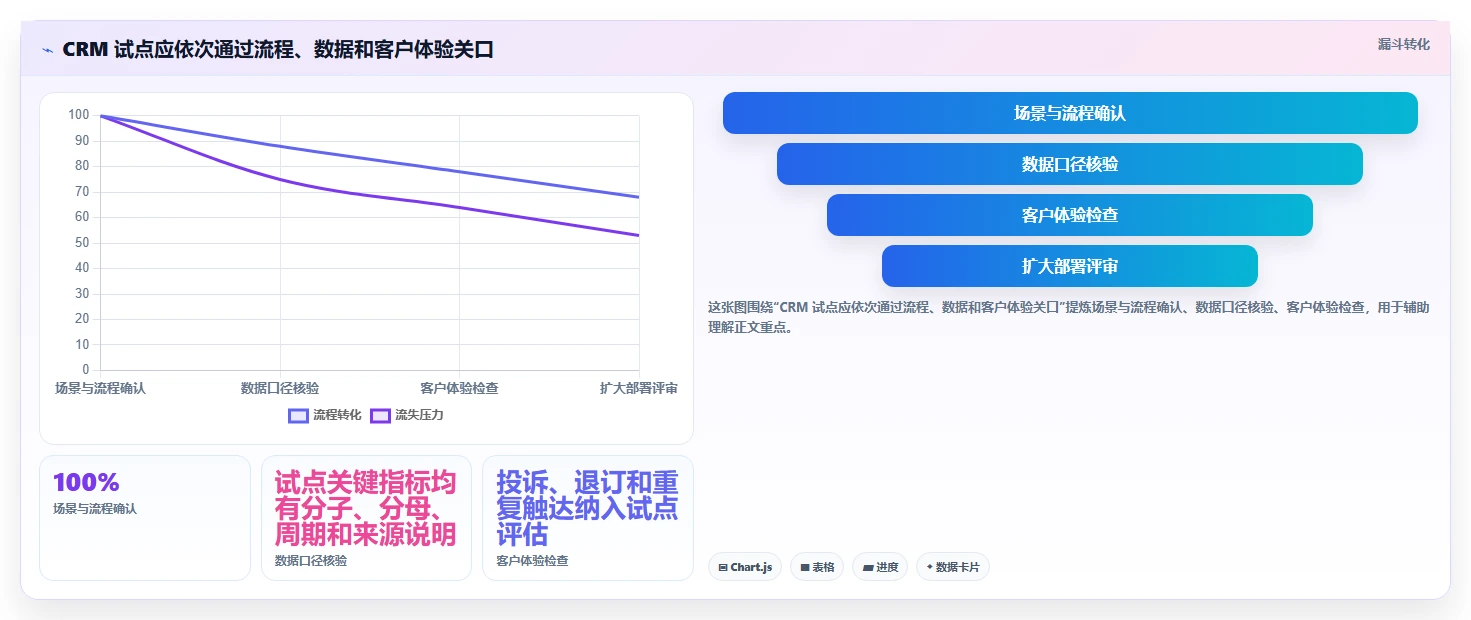Click the 90 y-axis tick label
The width and height of the screenshot is (1471, 620).
[82, 141]
